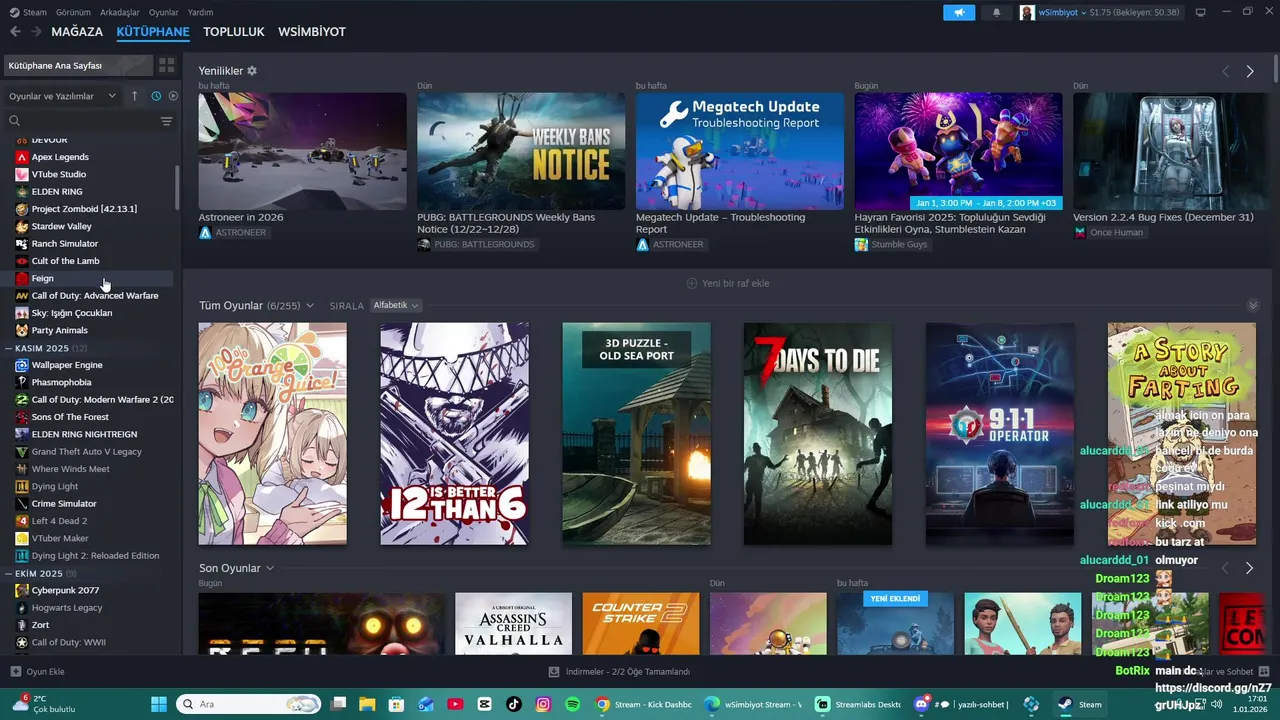Open File Explorer from the taskbar
The image size is (1280, 720).
click(x=367, y=704)
